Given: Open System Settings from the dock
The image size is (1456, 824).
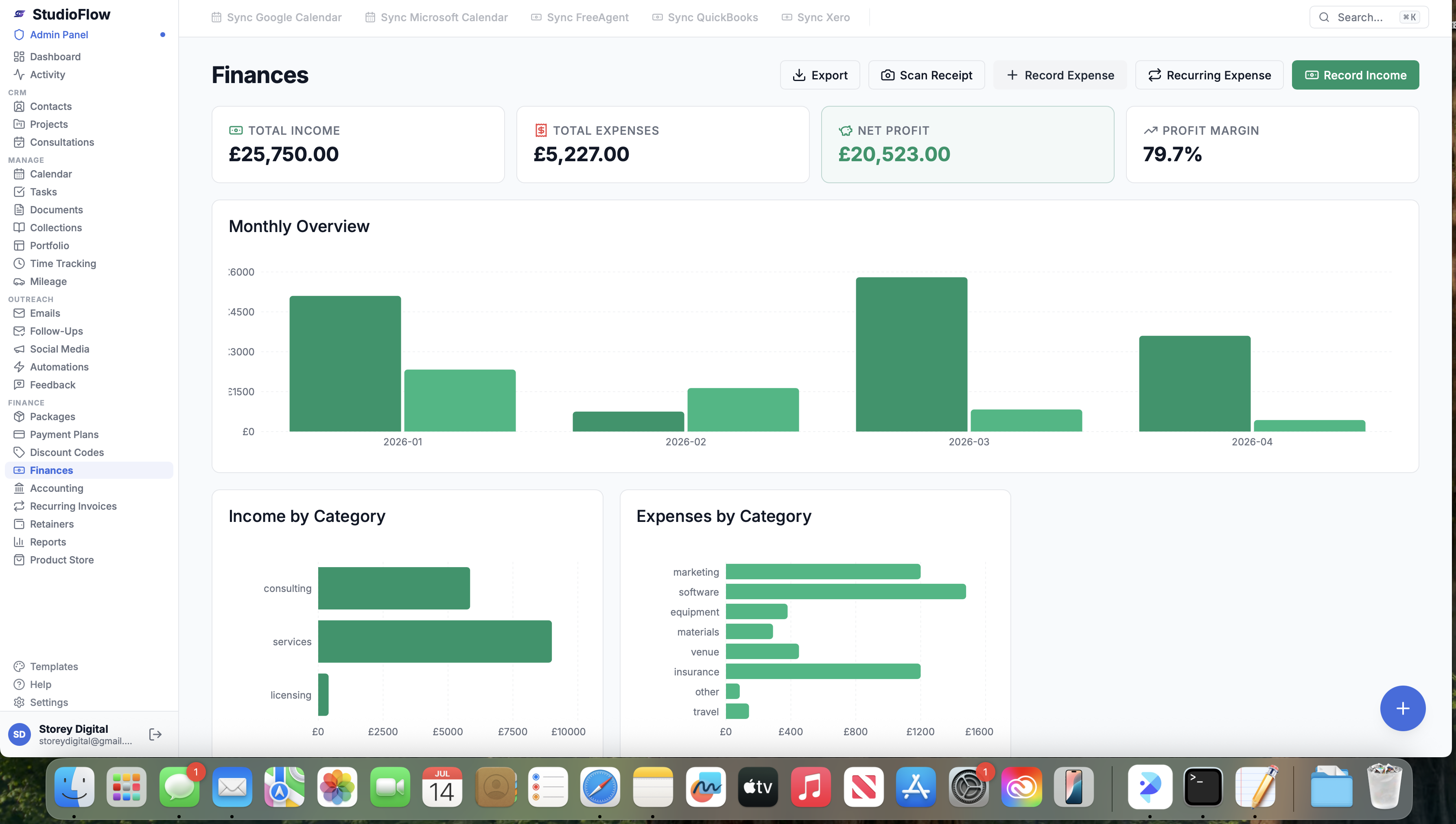Looking at the screenshot, I should coord(968,787).
